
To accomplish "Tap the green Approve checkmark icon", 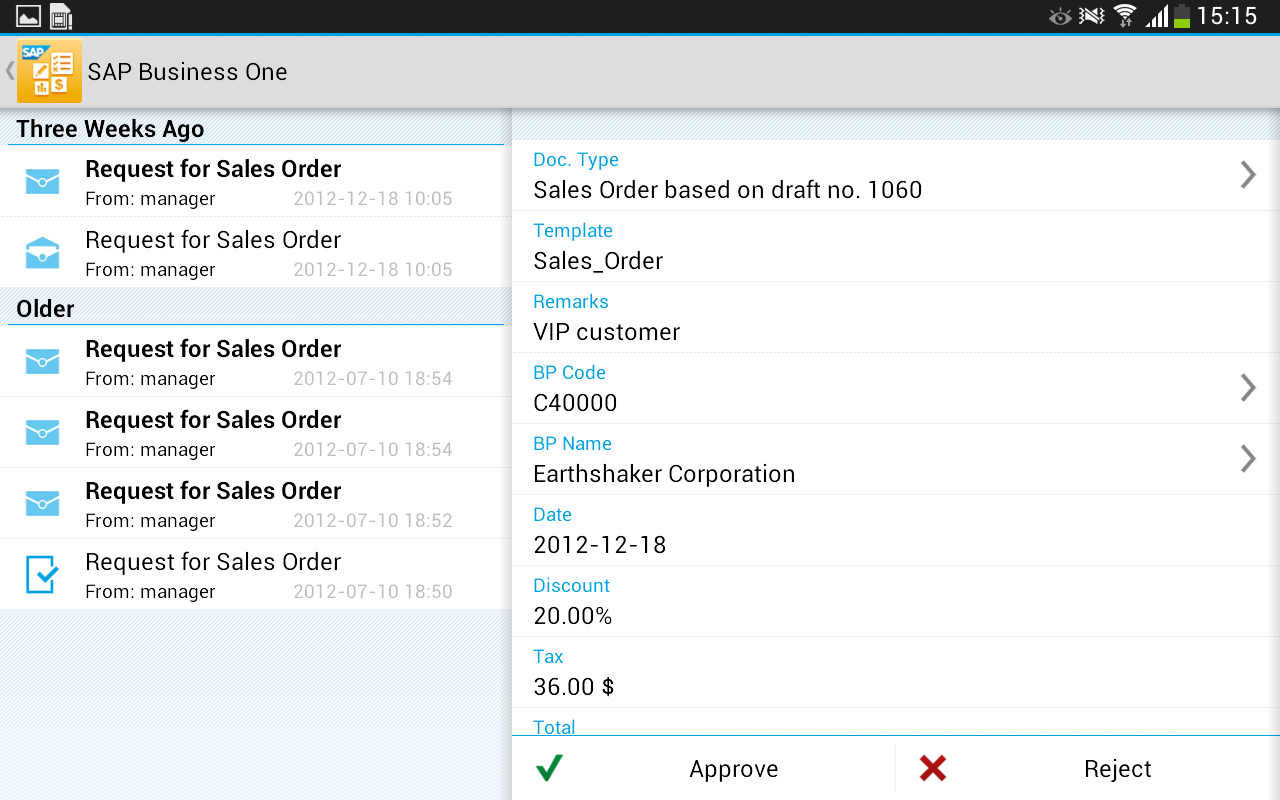I will (x=549, y=768).
